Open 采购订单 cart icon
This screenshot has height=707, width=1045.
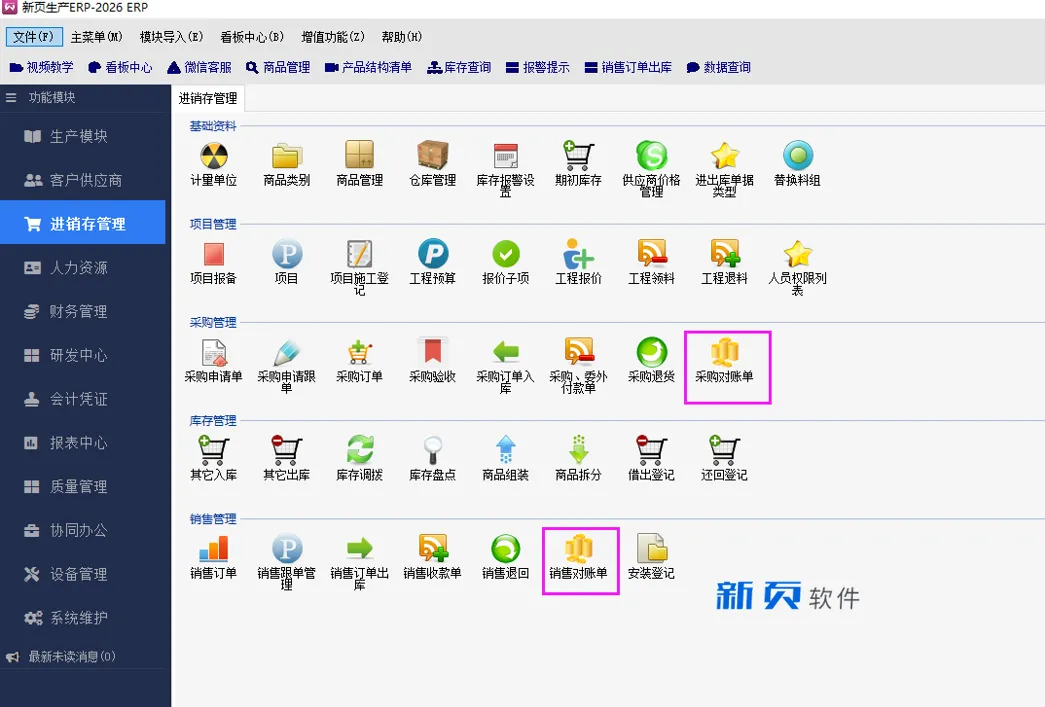[359, 352]
